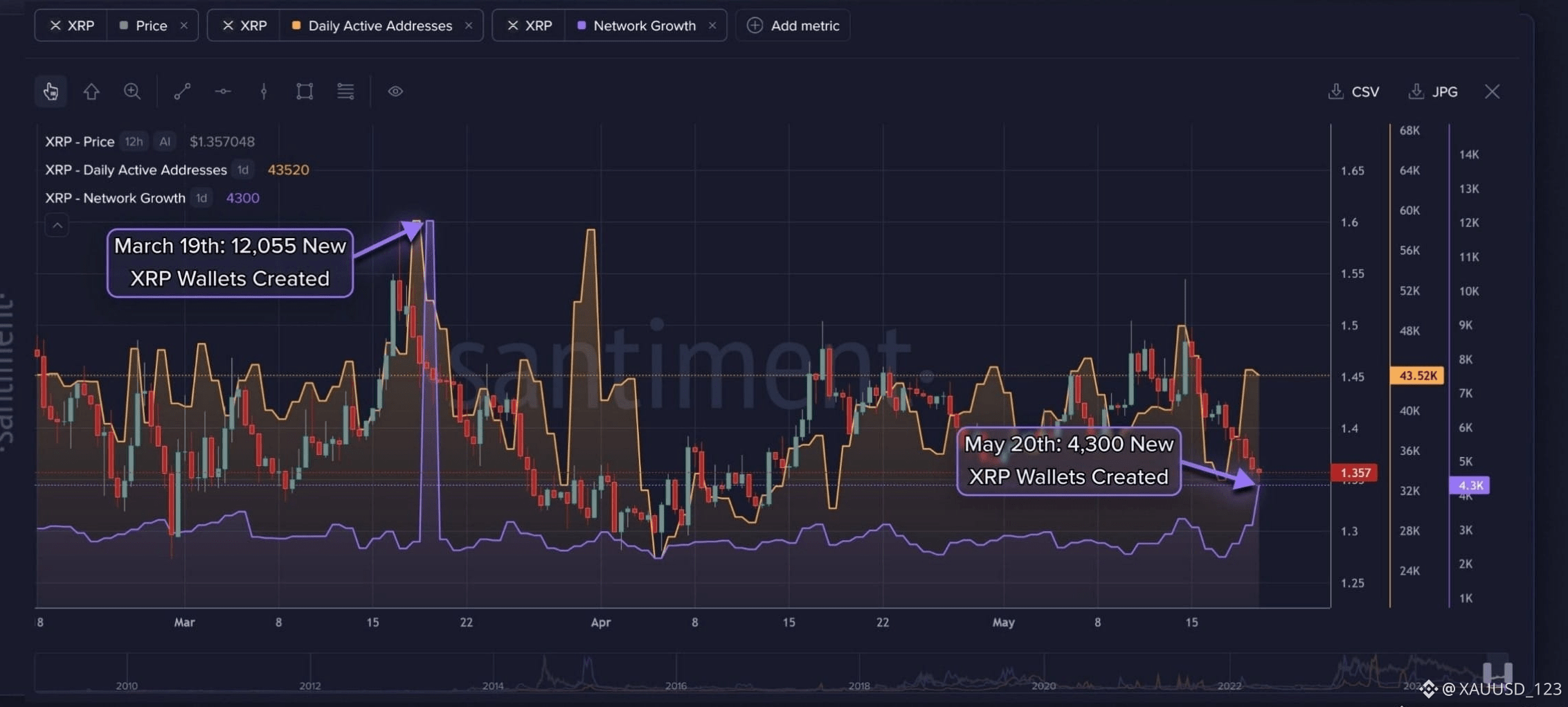Select the Price metric label
The height and width of the screenshot is (707, 1568).
152,26
